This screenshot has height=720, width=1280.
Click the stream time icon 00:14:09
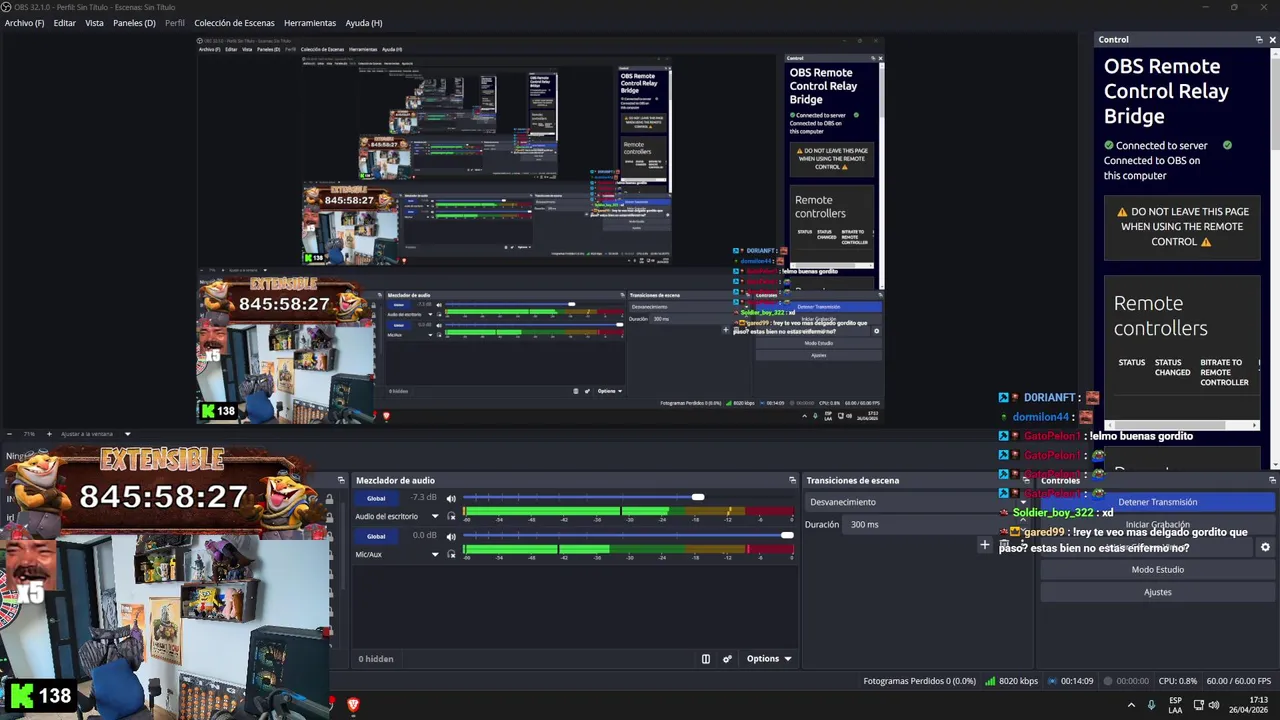[1053, 681]
